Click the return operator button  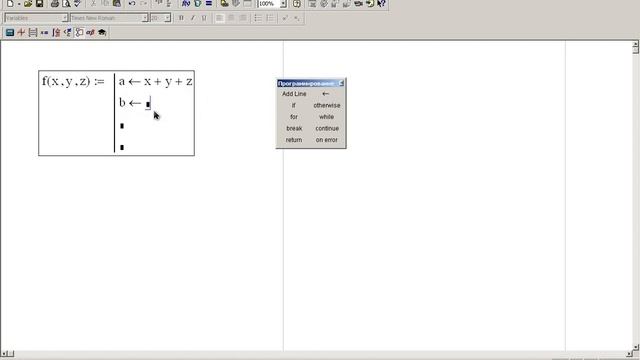click(294, 140)
